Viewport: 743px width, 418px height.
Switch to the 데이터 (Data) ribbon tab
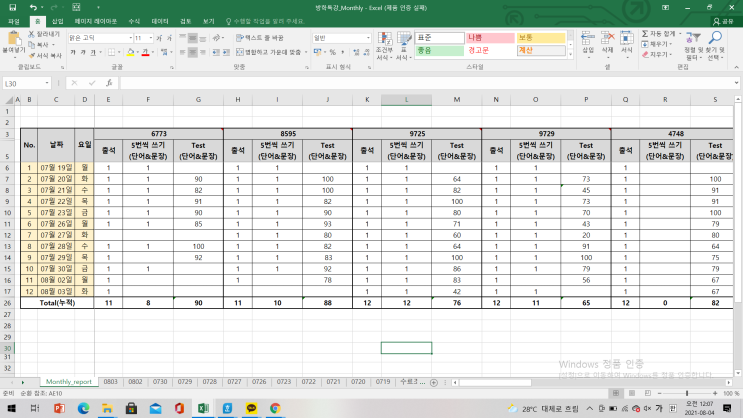point(160,21)
